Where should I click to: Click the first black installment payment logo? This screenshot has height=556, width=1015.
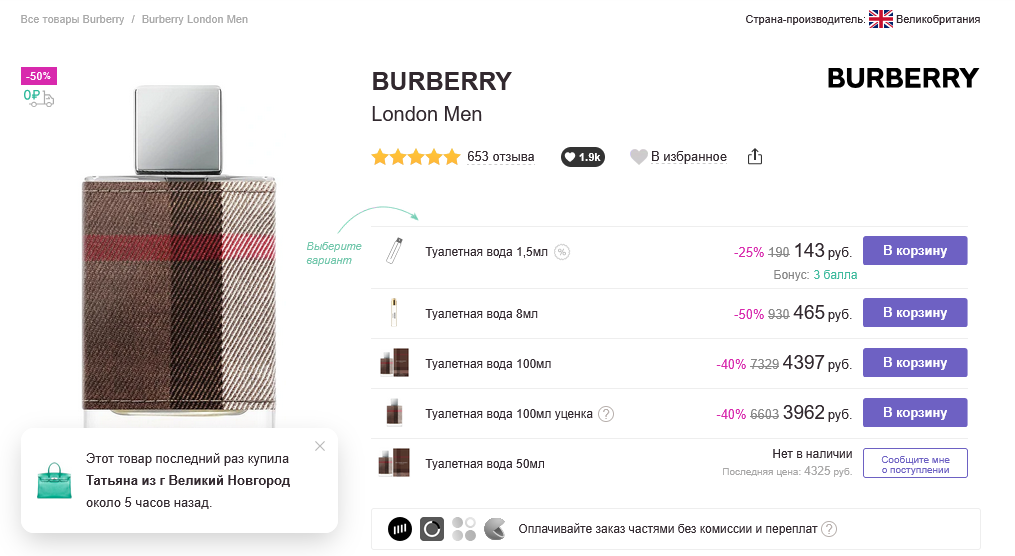coord(400,529)
